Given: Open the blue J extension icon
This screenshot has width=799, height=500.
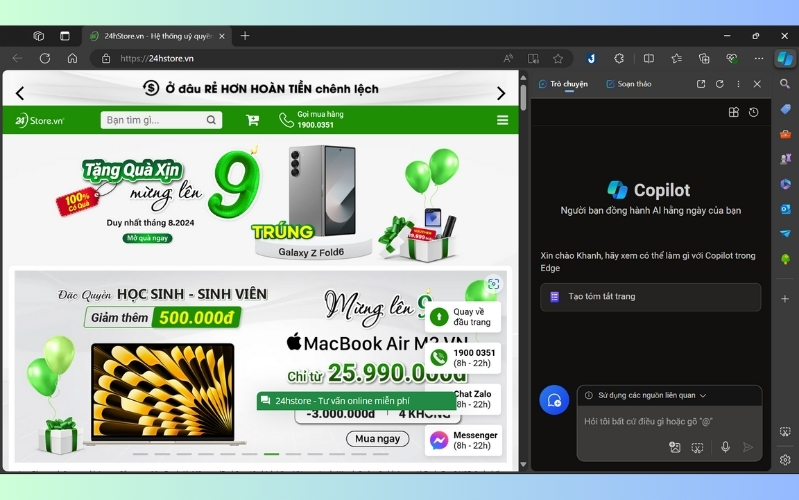Looking at the screenshot, I should (x=591, y=59).
